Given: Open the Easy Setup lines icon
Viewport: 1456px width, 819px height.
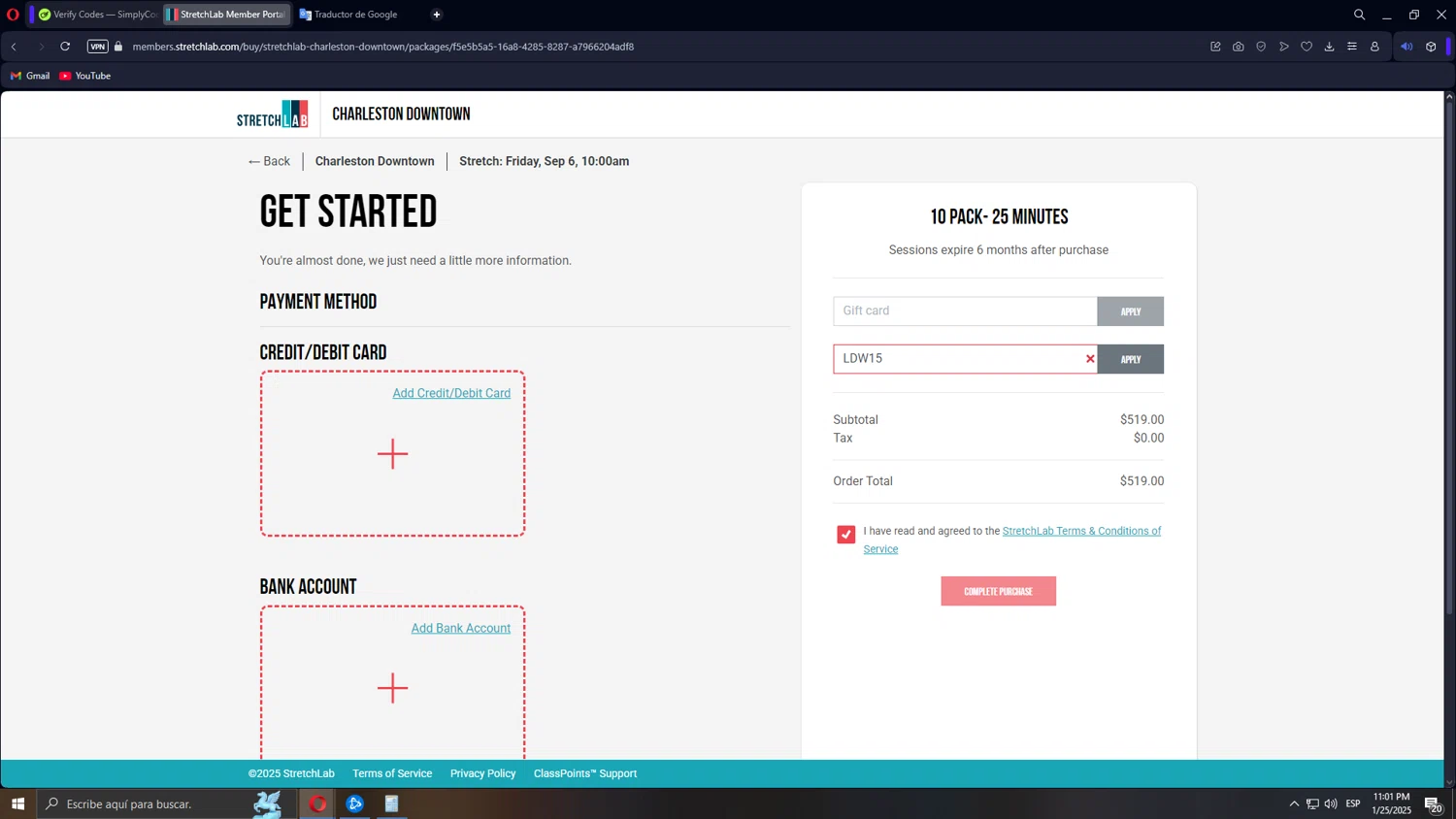Looking at the screenshot, I should pyautogui.click(x=1352, y=47).
